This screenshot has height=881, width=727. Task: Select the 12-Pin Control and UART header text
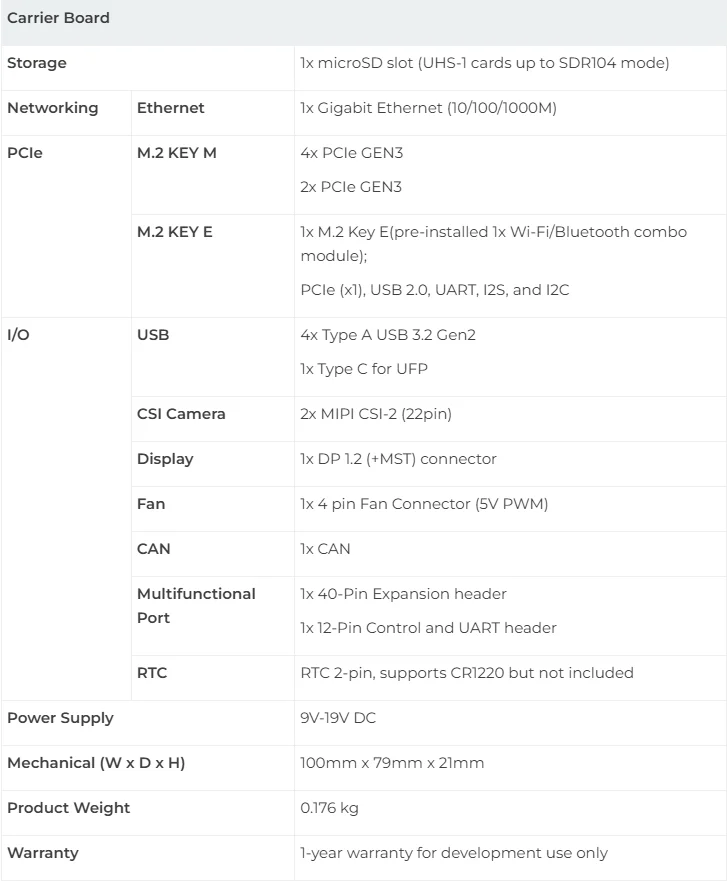point(428,628)
